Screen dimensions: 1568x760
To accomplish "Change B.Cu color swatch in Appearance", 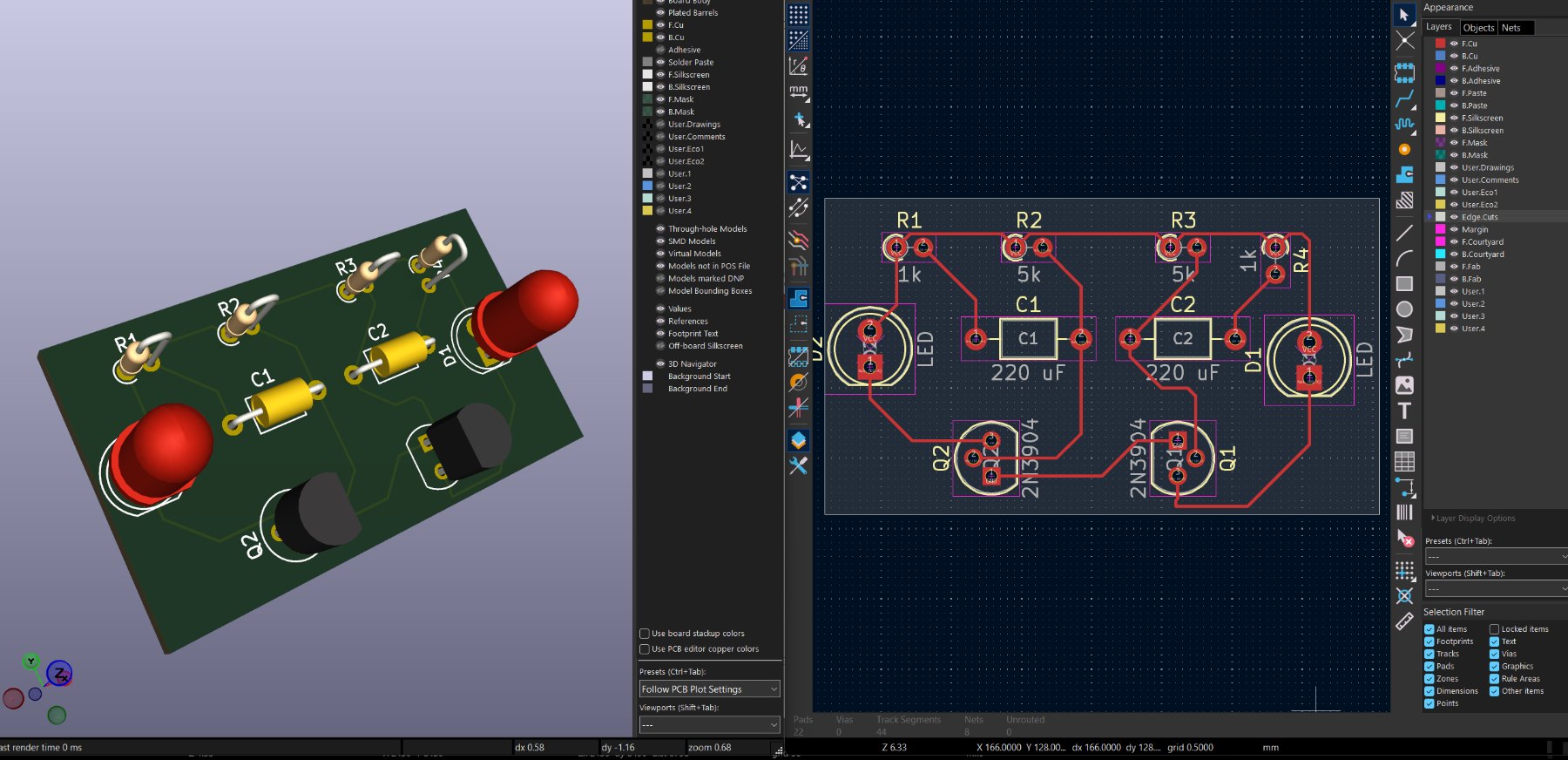I will tap(1440, 56).
